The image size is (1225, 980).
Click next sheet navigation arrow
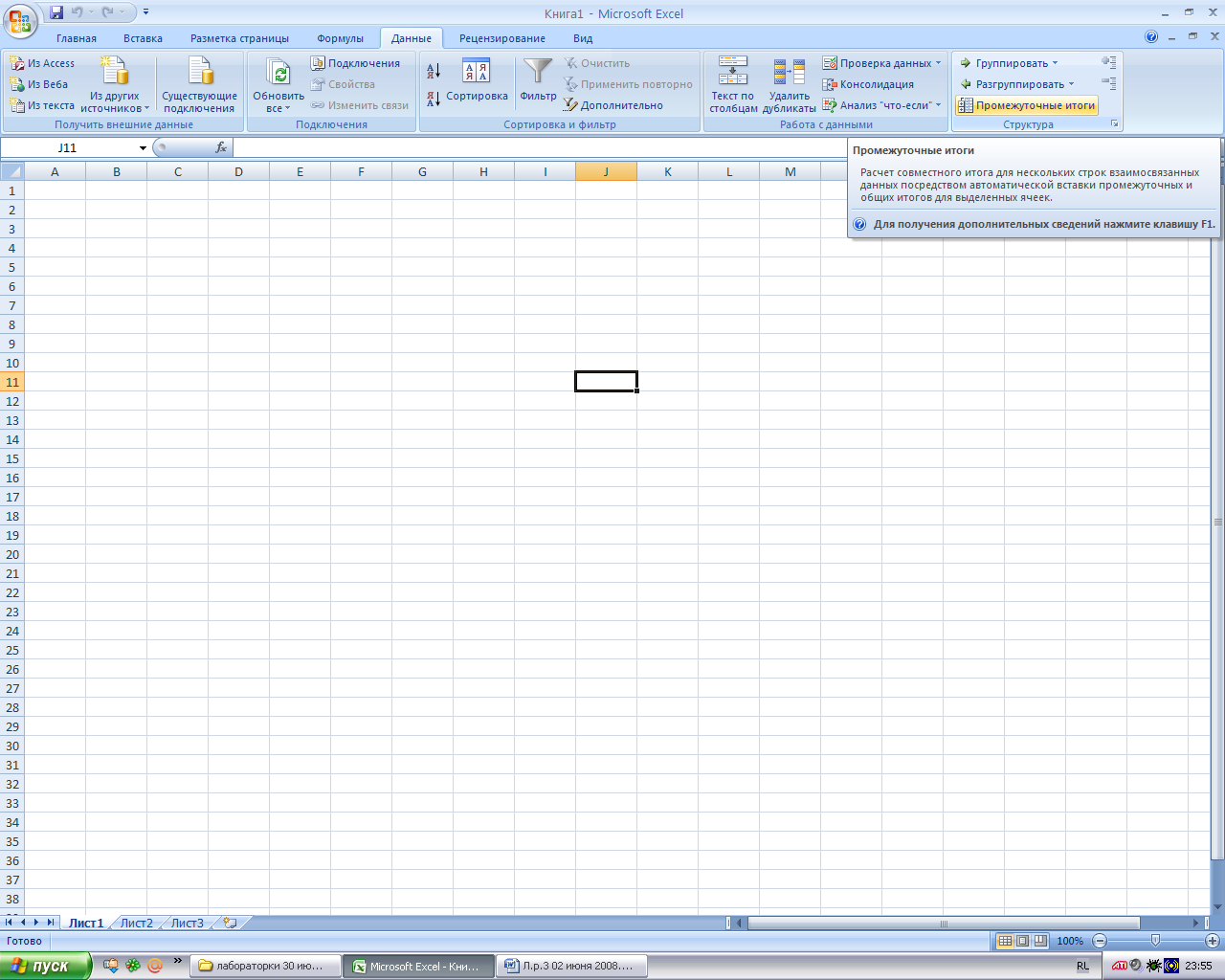point(36,923)
